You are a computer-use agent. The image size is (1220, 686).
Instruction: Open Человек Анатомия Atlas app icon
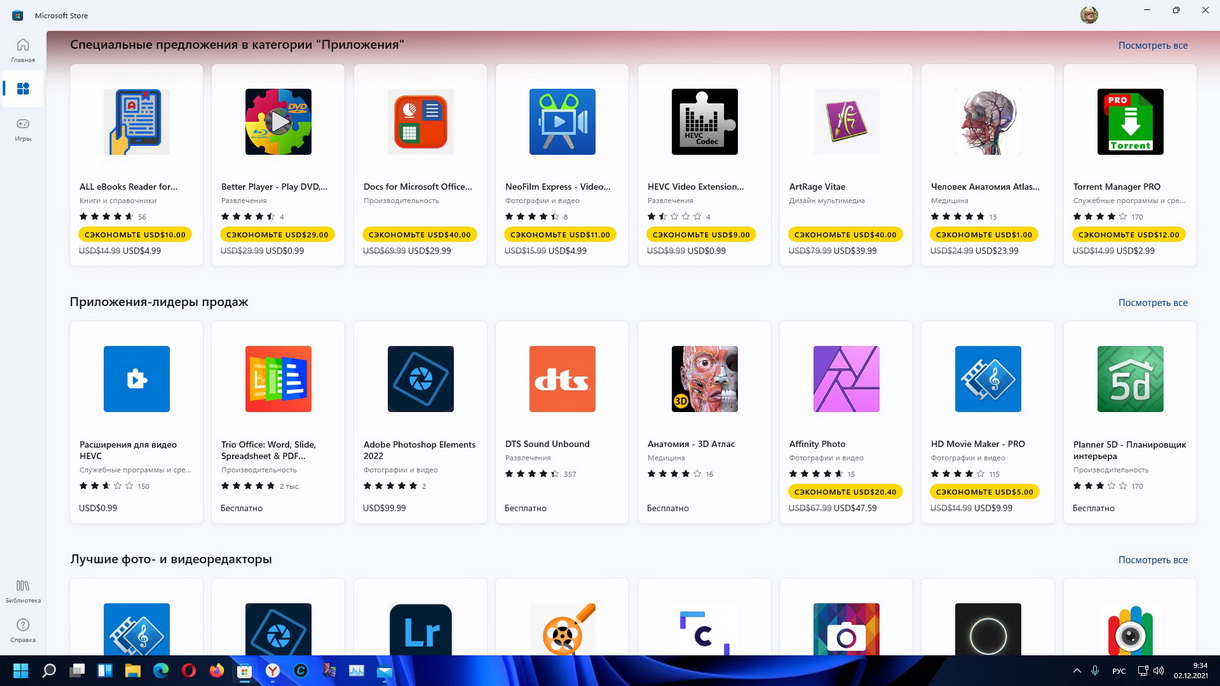pyautogui.click(x=989, y=122)
